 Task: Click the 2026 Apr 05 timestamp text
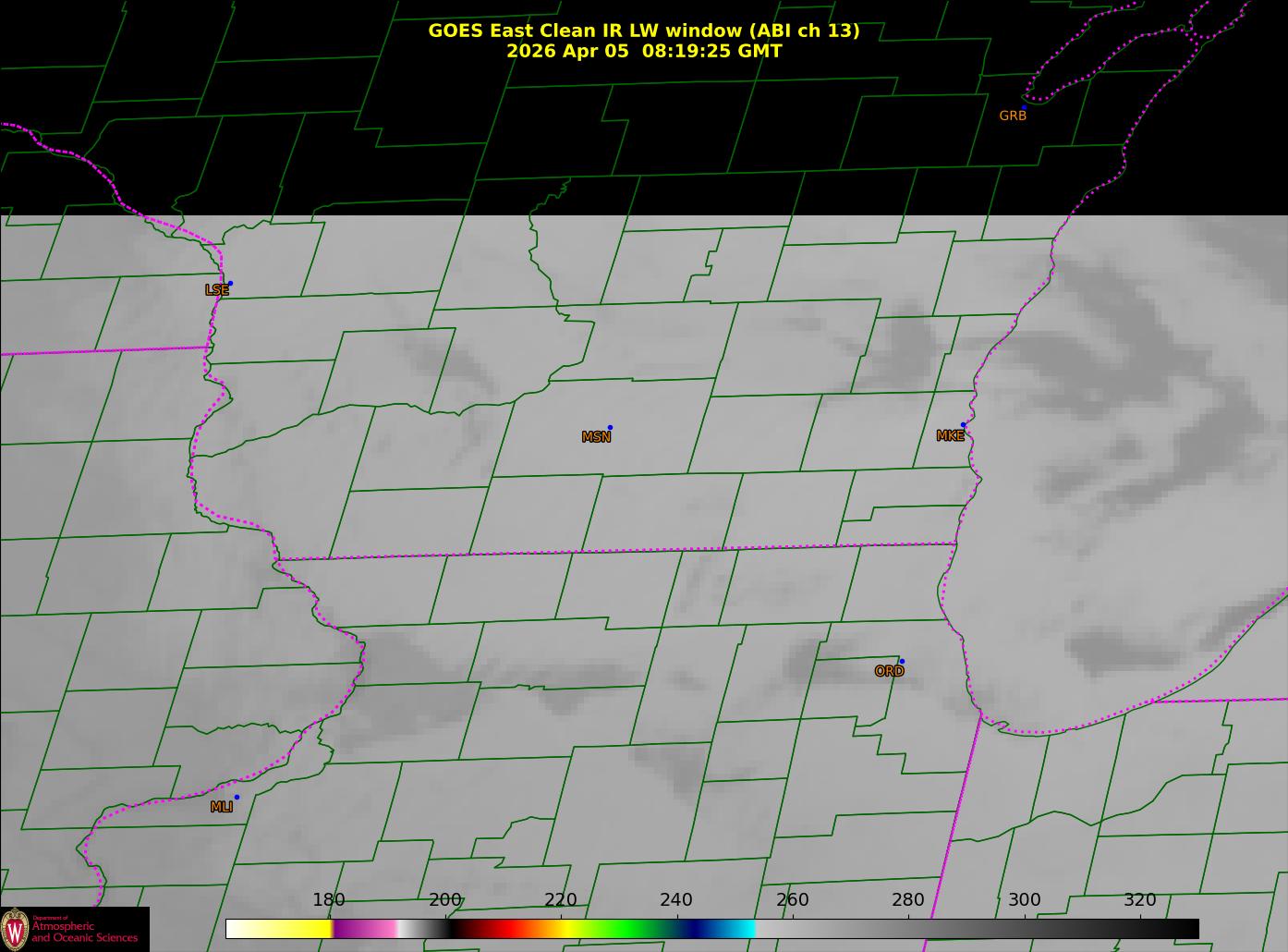point(643,51)
